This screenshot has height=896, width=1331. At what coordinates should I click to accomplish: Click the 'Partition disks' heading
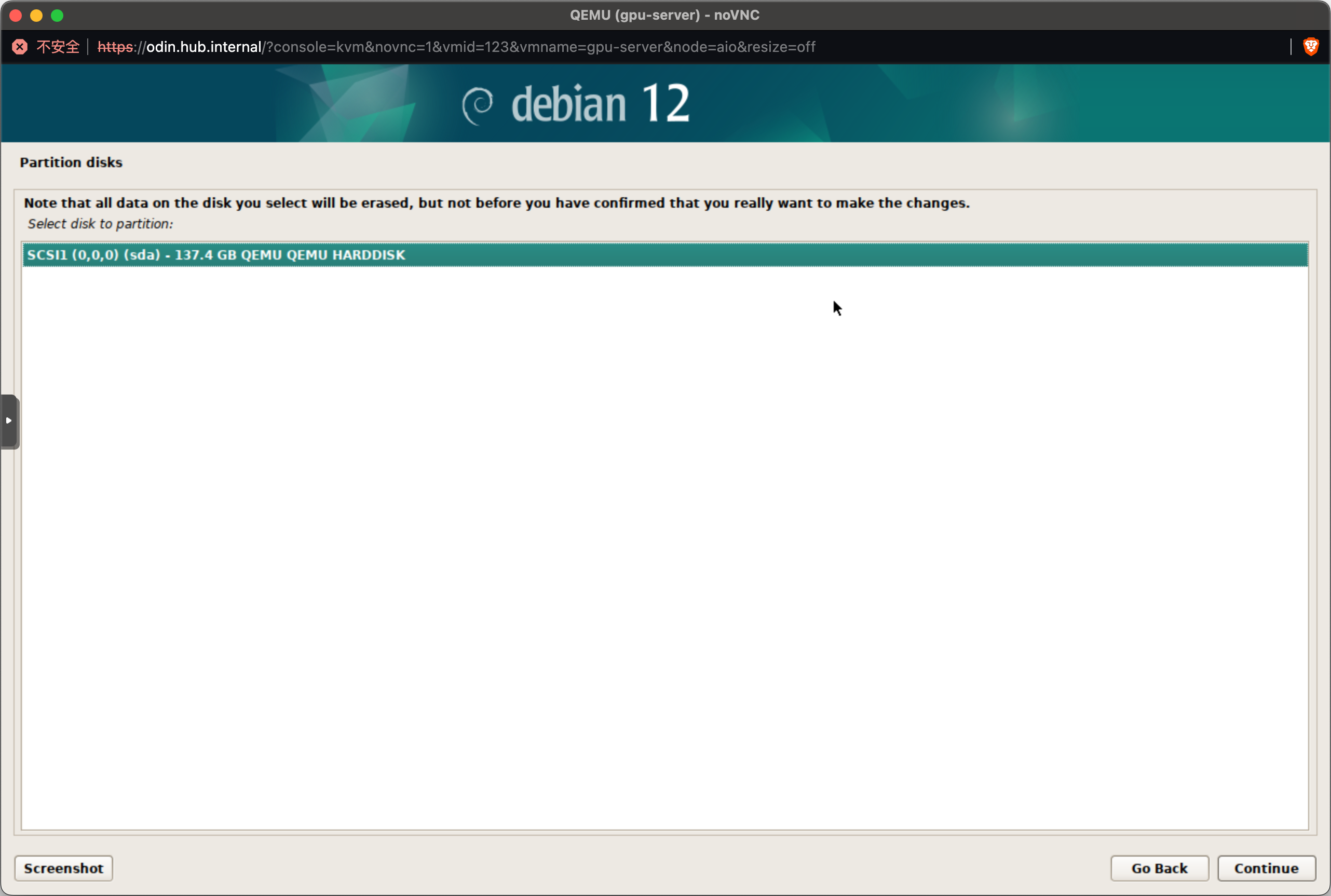tap(71, 162)
